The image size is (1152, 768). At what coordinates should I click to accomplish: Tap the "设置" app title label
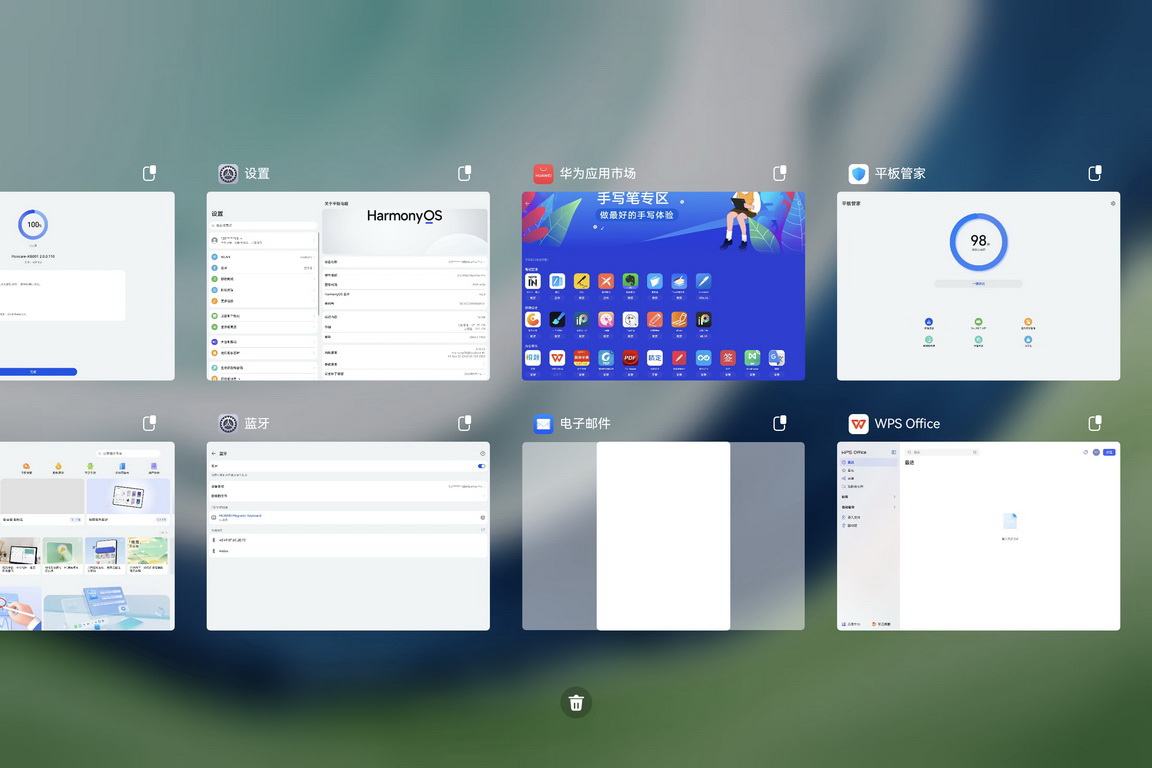(257, 173)
